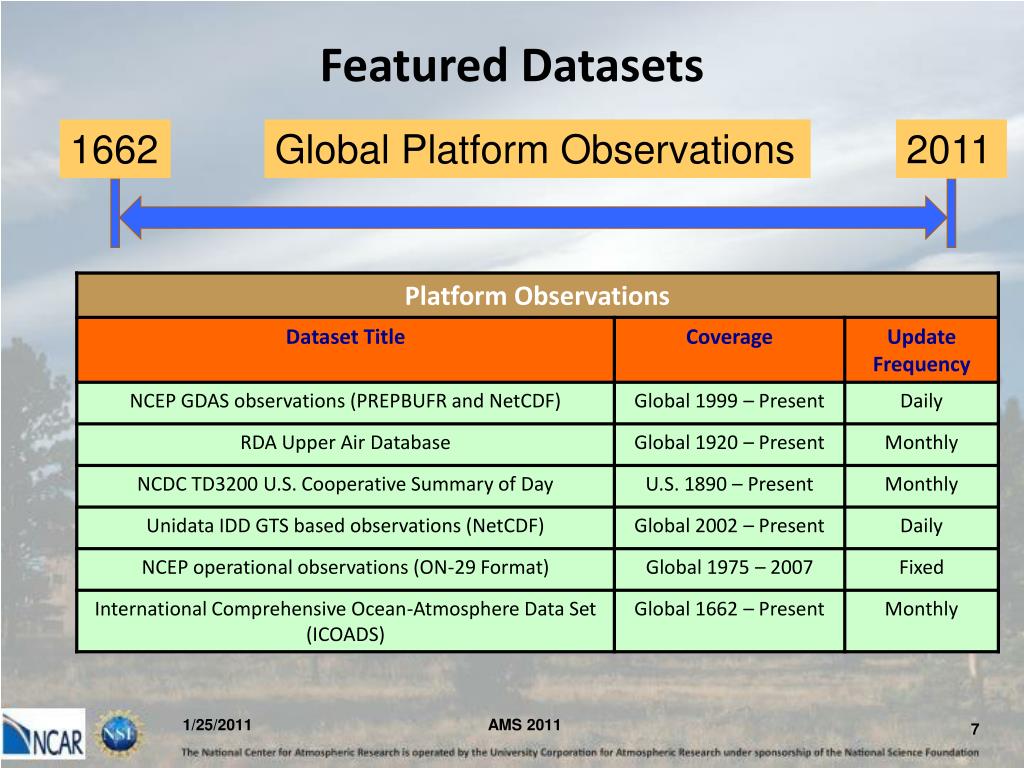Click the NCAR logo
Screen dimensions: 1024x768
pos(43,734)
